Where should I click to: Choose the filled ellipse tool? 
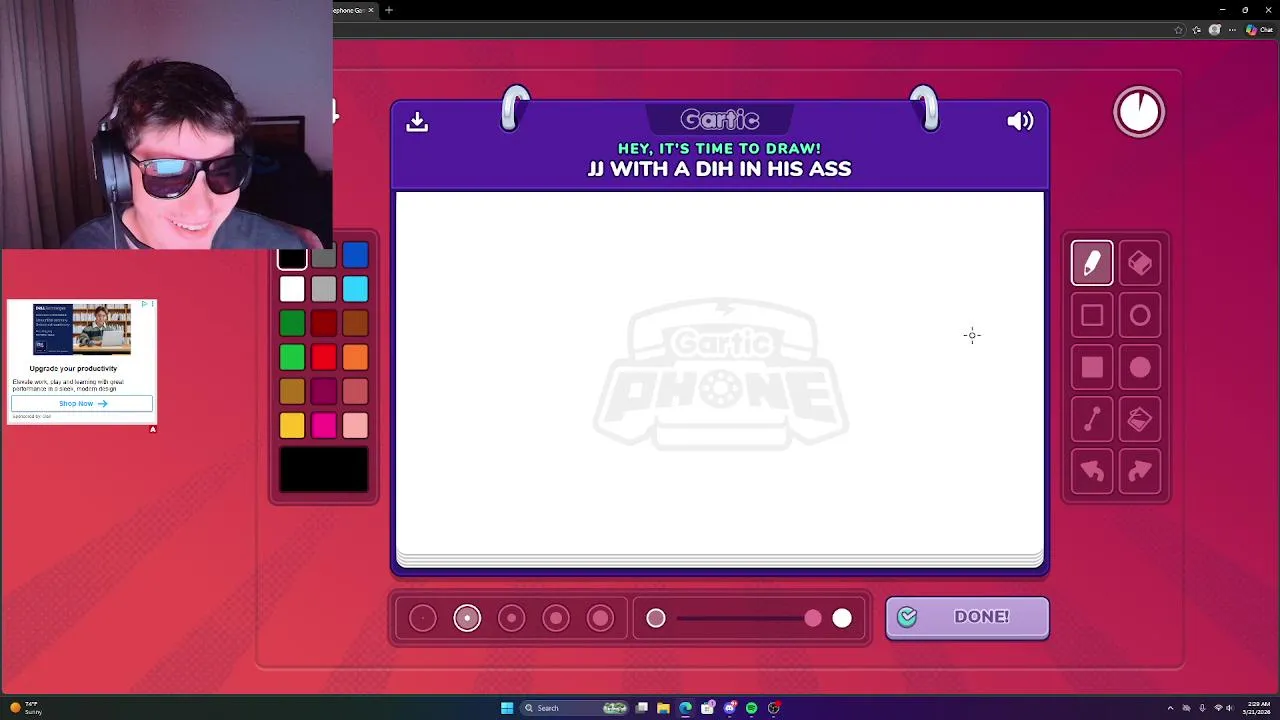(1140, 368)
